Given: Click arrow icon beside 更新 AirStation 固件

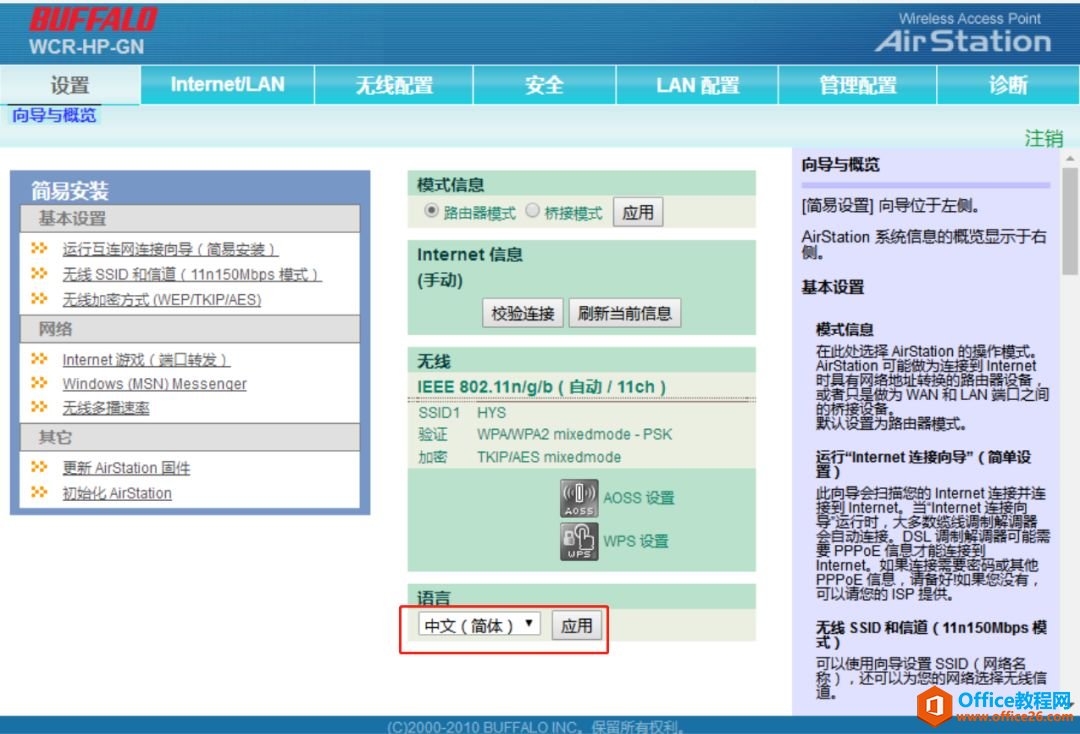Looking at the screenshot, I should point(39,467).
